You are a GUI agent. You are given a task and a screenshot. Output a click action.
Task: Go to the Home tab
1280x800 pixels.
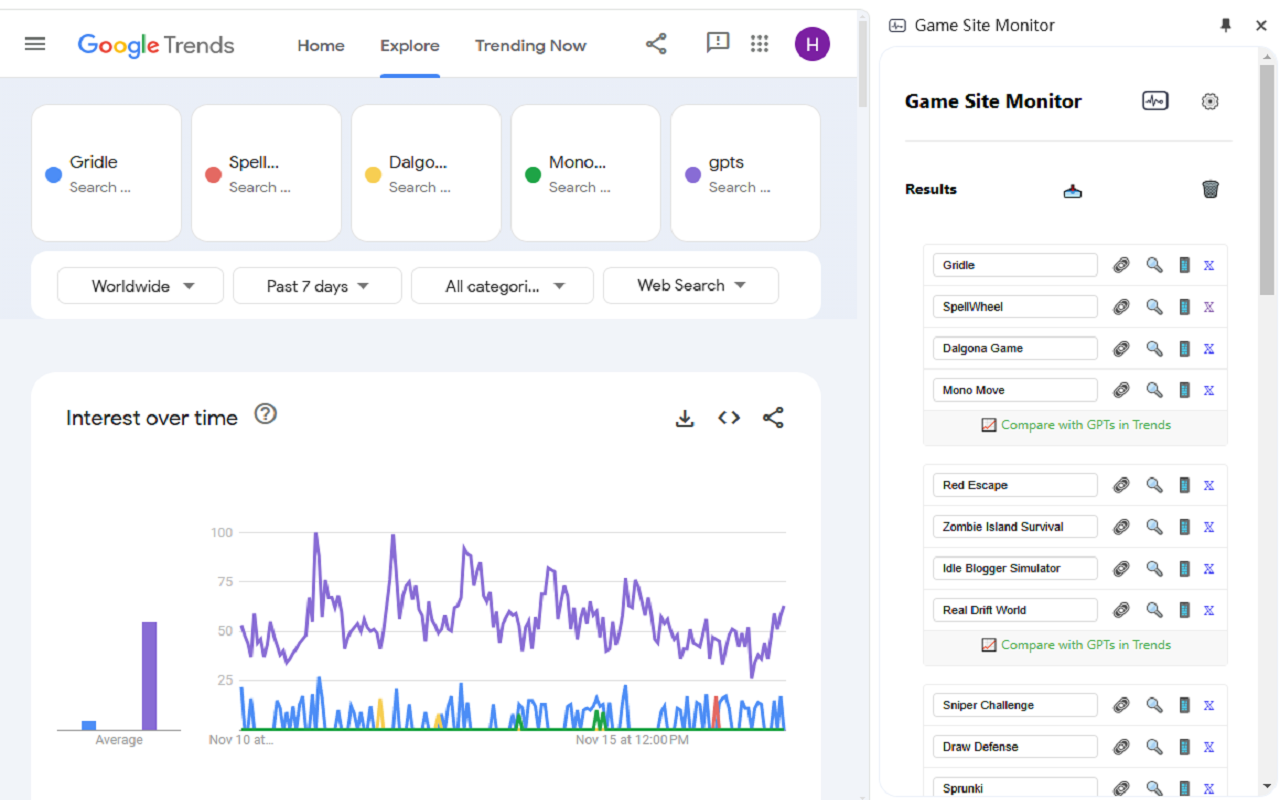(x=321, y=45)
